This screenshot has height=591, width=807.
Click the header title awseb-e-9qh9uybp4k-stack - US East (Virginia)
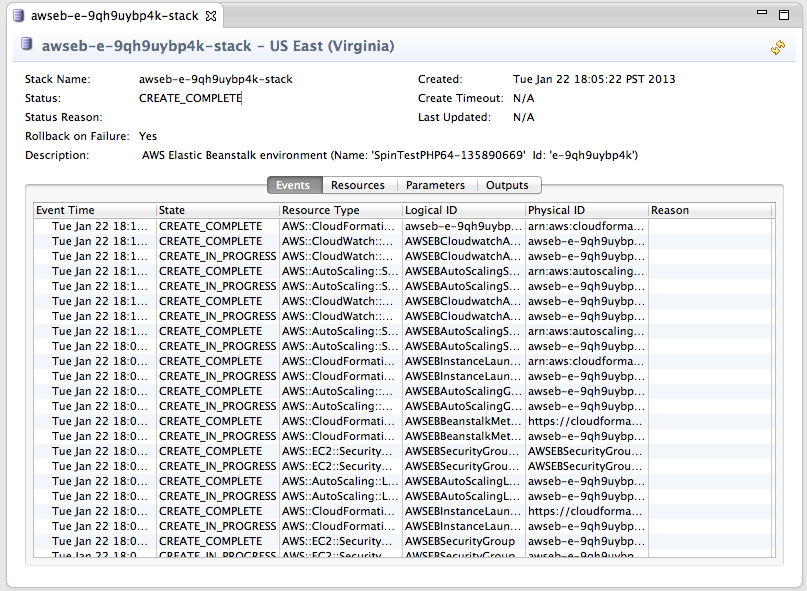coord(218,46)
